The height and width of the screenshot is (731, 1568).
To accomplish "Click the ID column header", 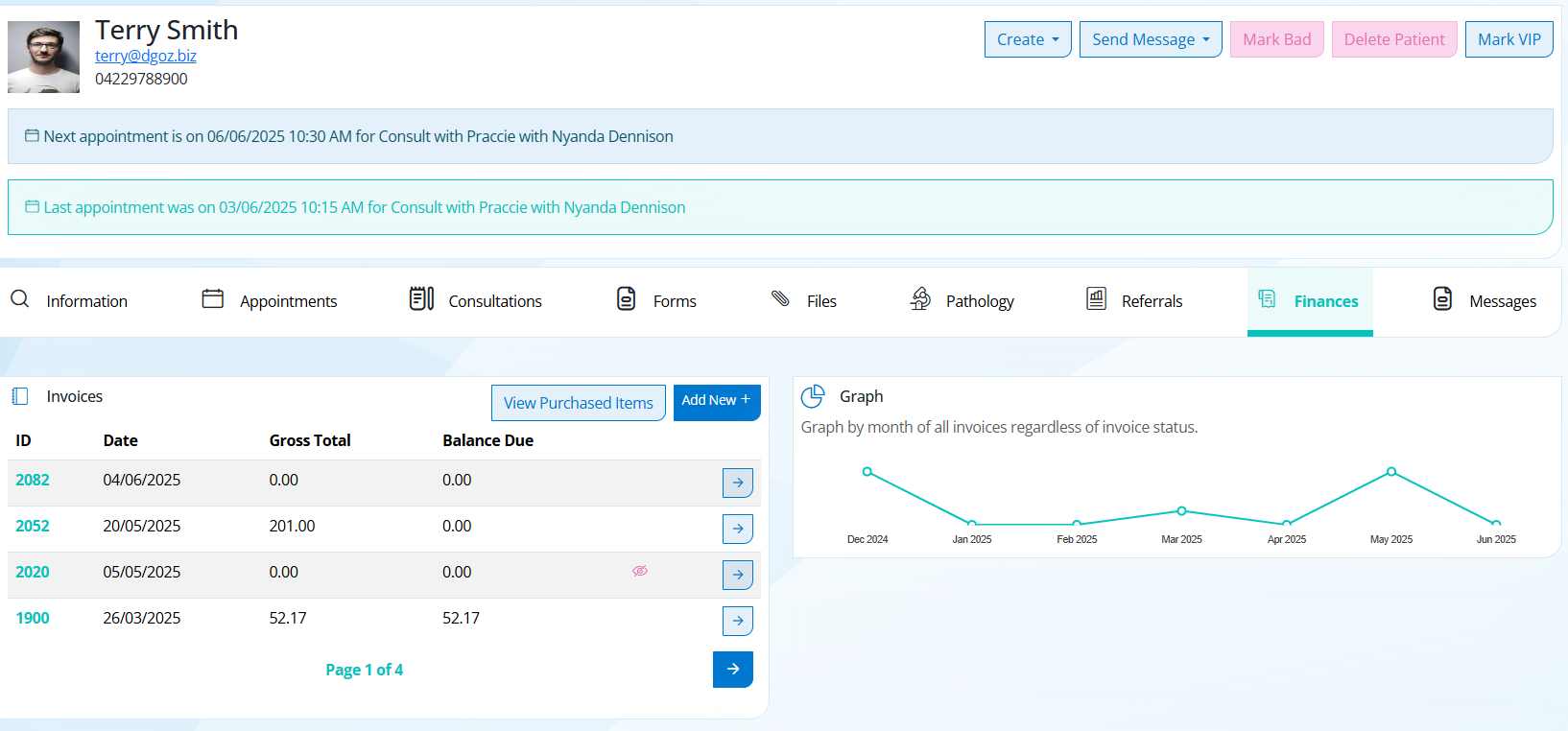I will (23, 440).
